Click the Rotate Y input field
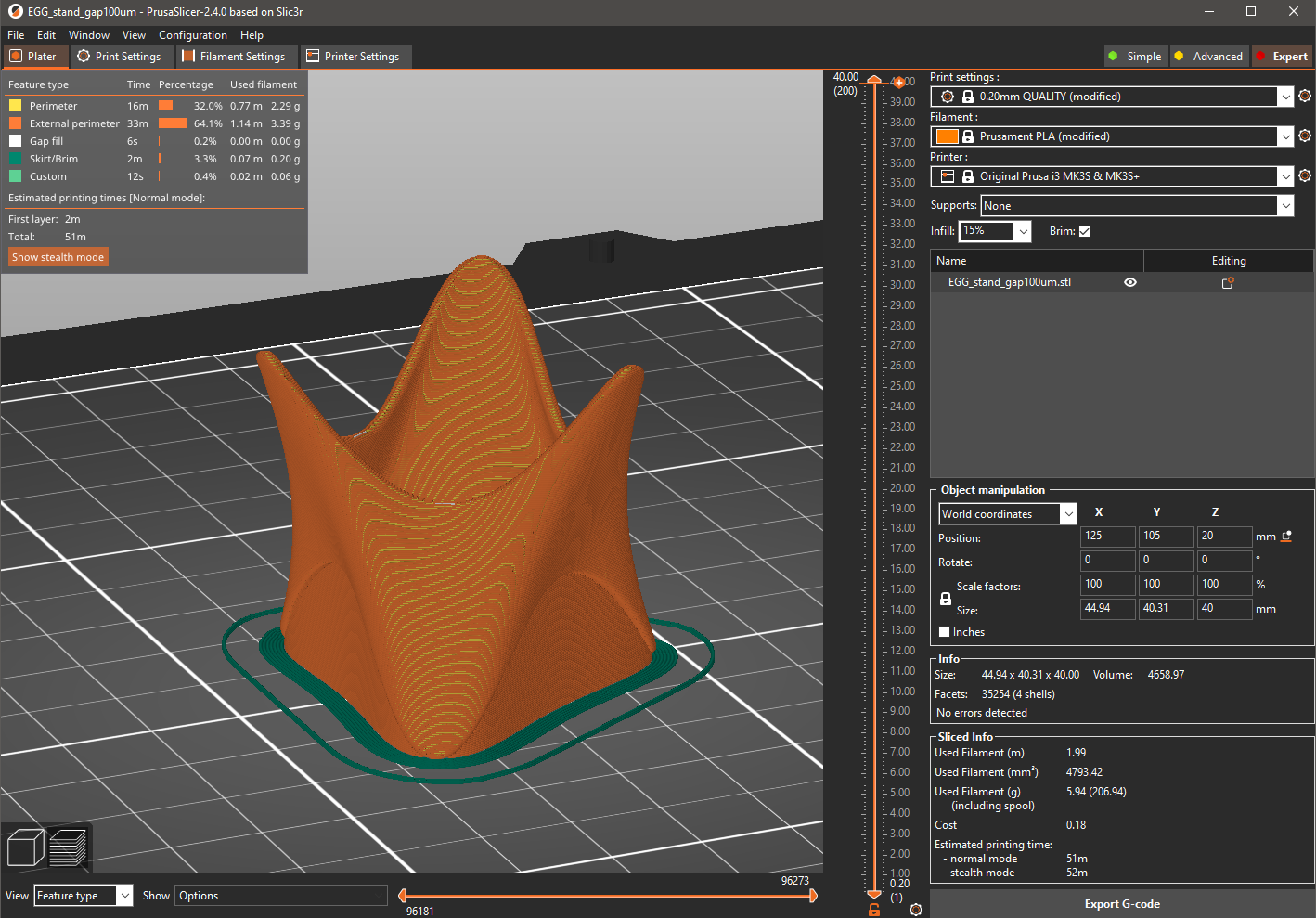 pyautogui.click(x=1167, y=561)
